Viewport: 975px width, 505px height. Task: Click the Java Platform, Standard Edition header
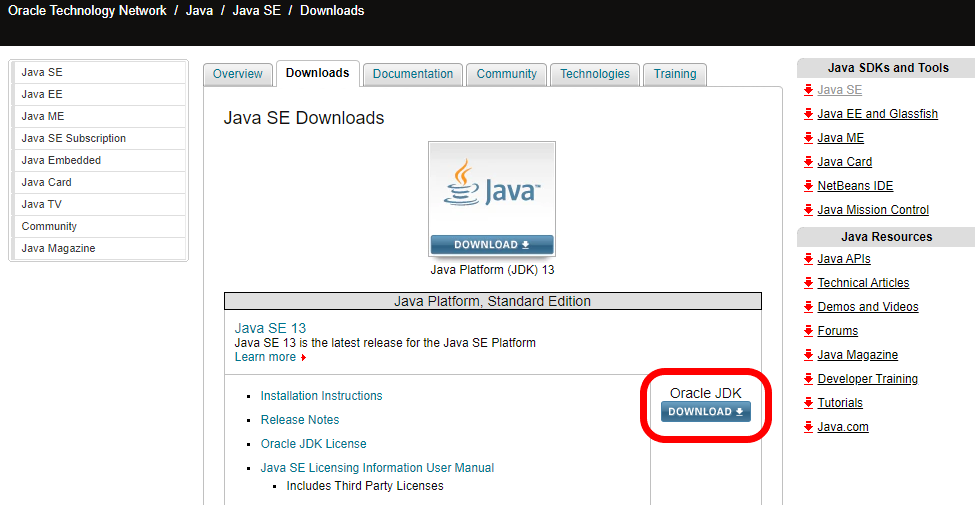492,302
